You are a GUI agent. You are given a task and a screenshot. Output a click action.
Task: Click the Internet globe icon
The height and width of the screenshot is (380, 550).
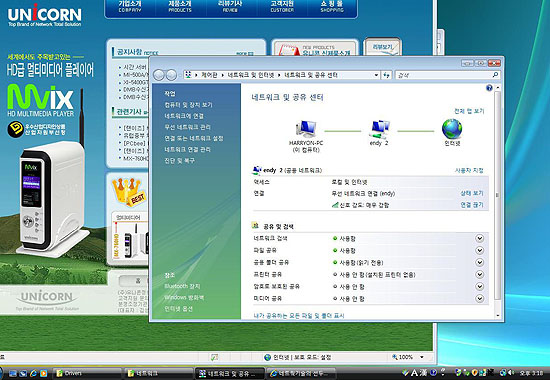tap(452, 129)
